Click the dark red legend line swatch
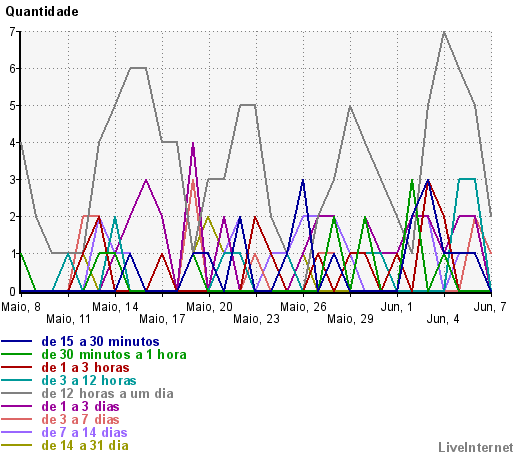This screenshot has width=520, height=457. 16,367
